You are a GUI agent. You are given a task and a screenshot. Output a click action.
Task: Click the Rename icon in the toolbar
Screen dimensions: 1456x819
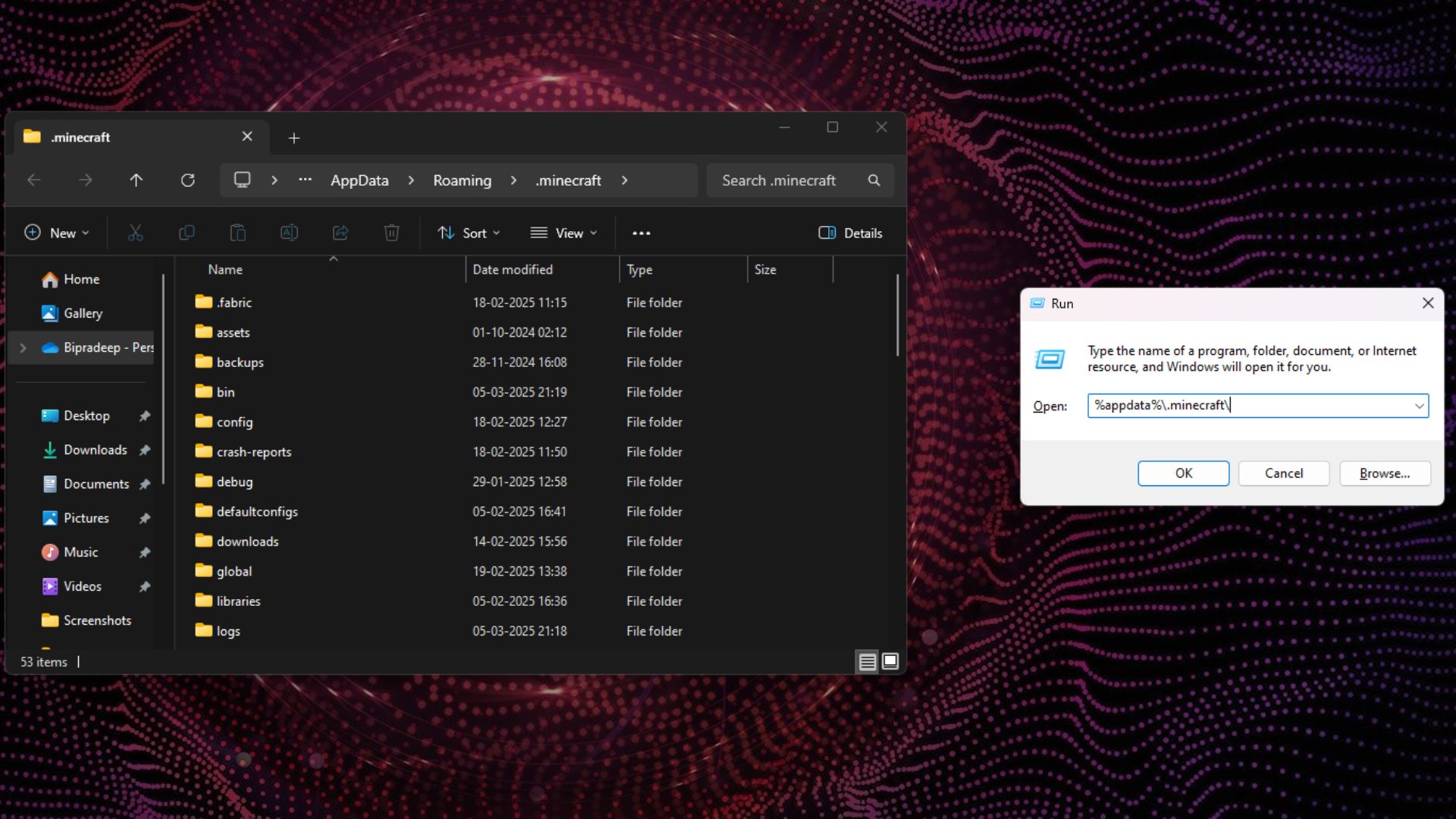pos(289,233)
